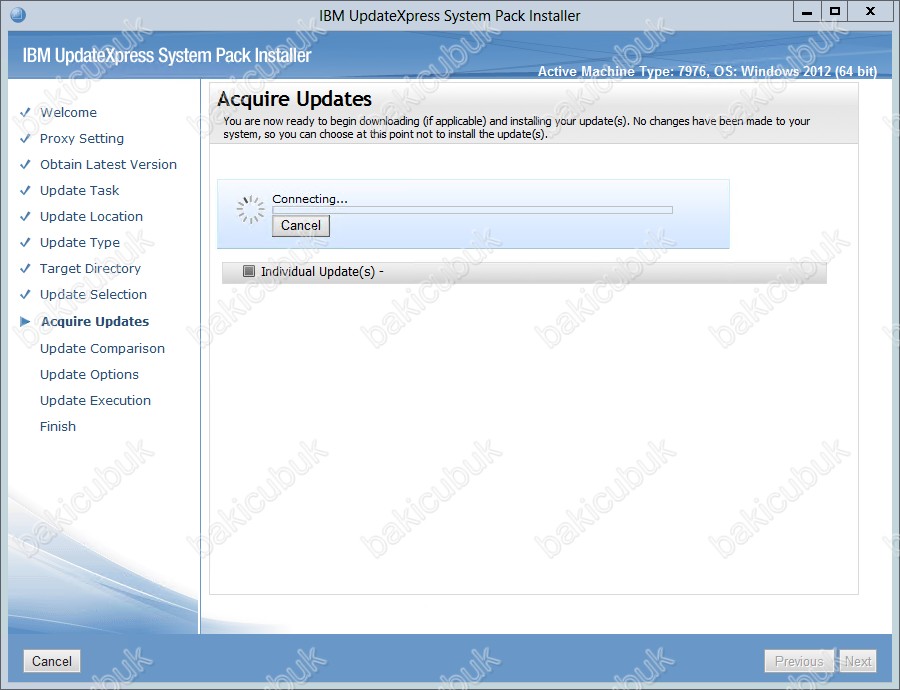Toggle the Individual Update(s) checkbox
Screen dimensions: 900x690
tap(249, 271)
